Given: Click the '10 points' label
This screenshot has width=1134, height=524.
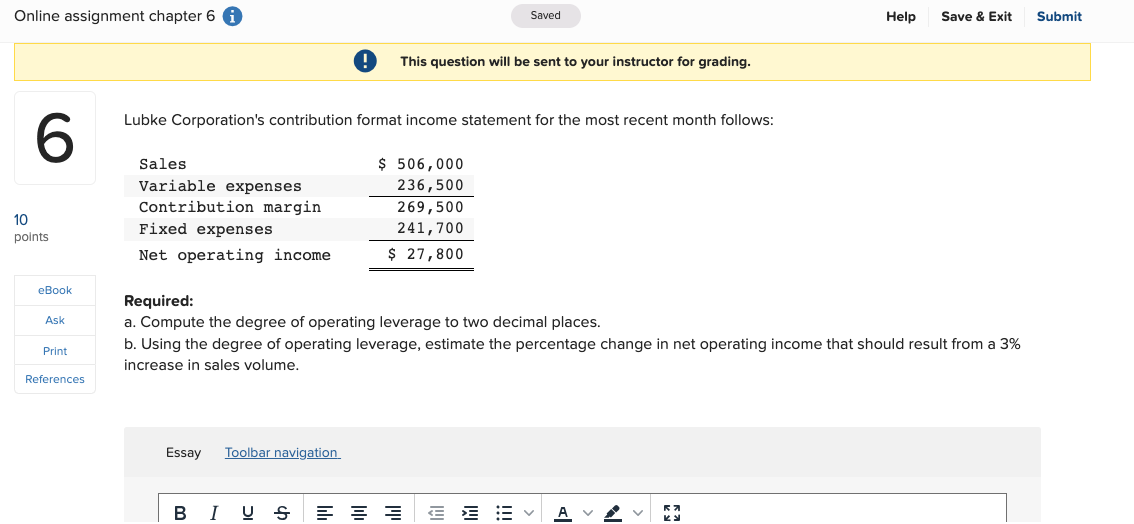Looking at the screenshot, I should [x=31, y=228].
